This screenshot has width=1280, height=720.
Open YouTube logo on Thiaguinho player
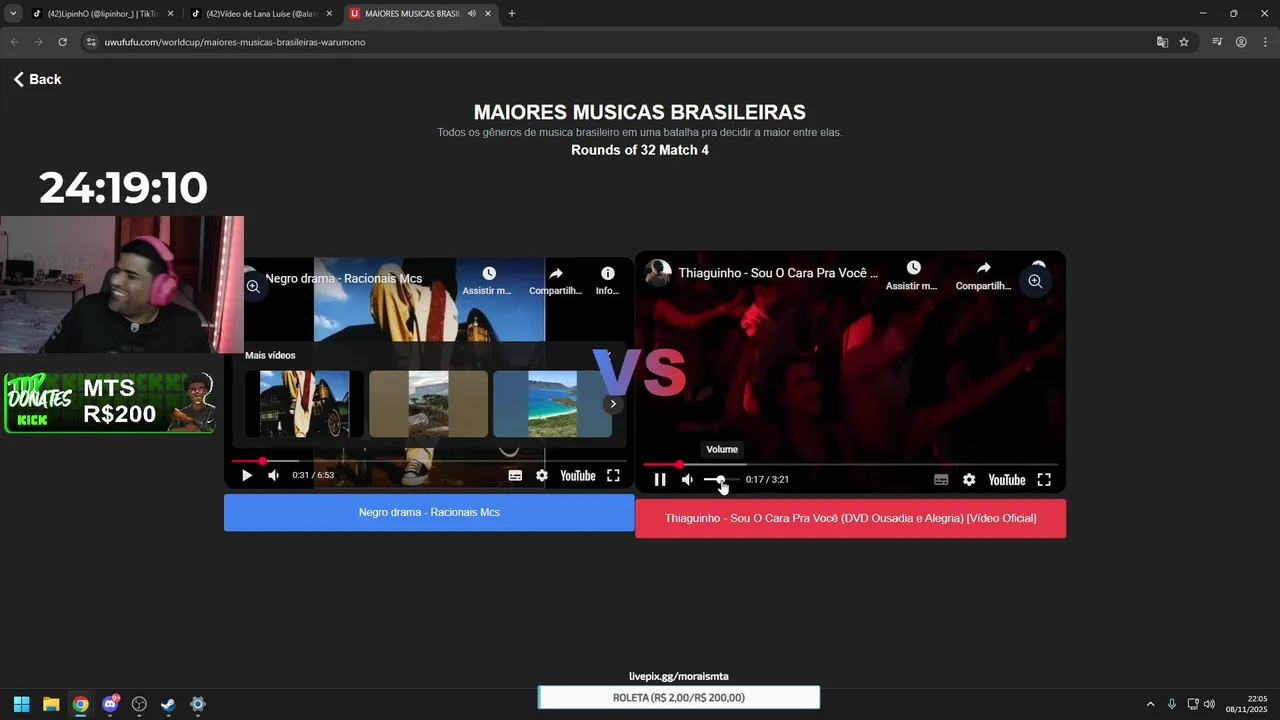1007,480
